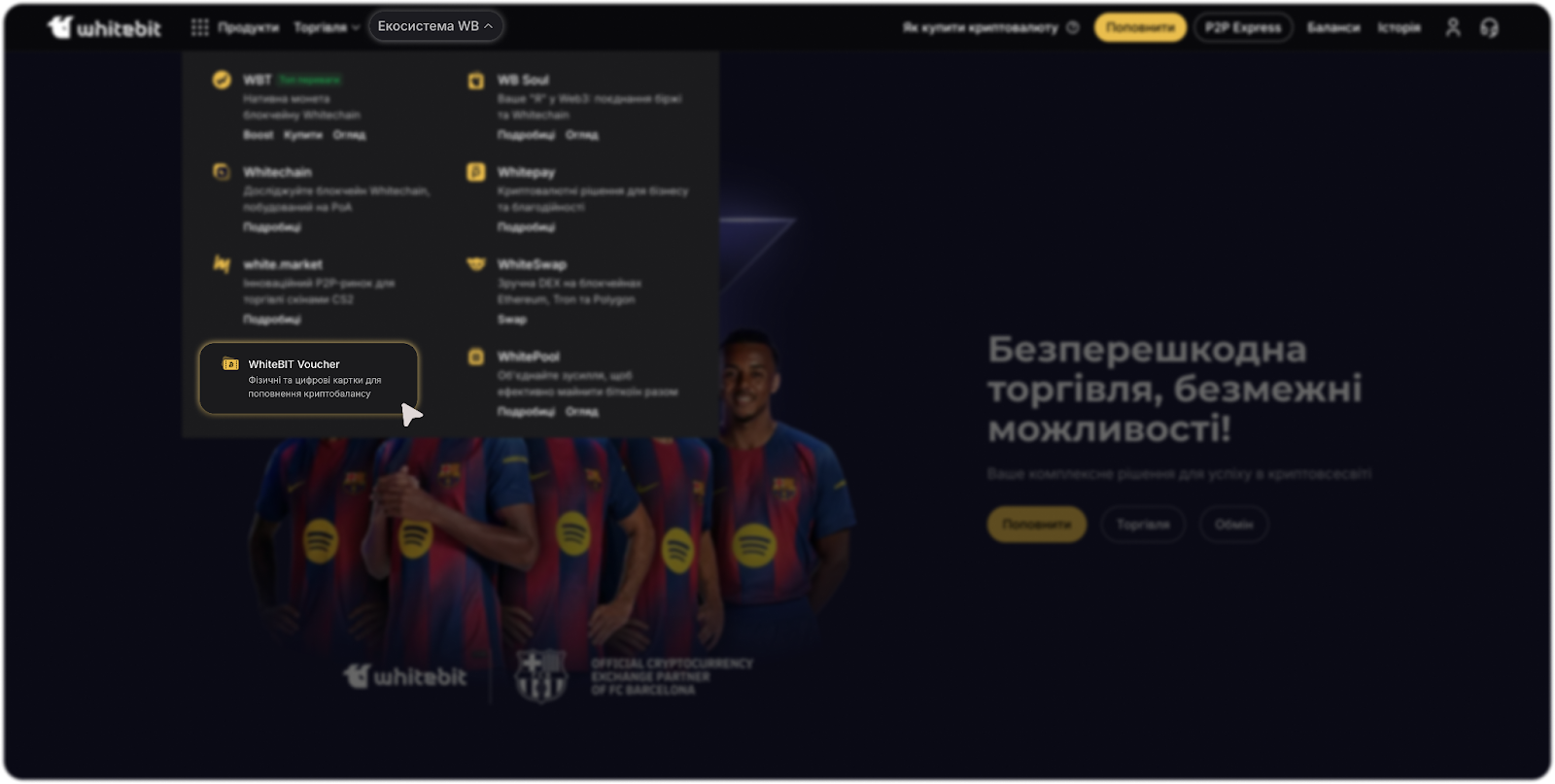Click the white.market icon
1555x784 pixels.
pos(222,263)
